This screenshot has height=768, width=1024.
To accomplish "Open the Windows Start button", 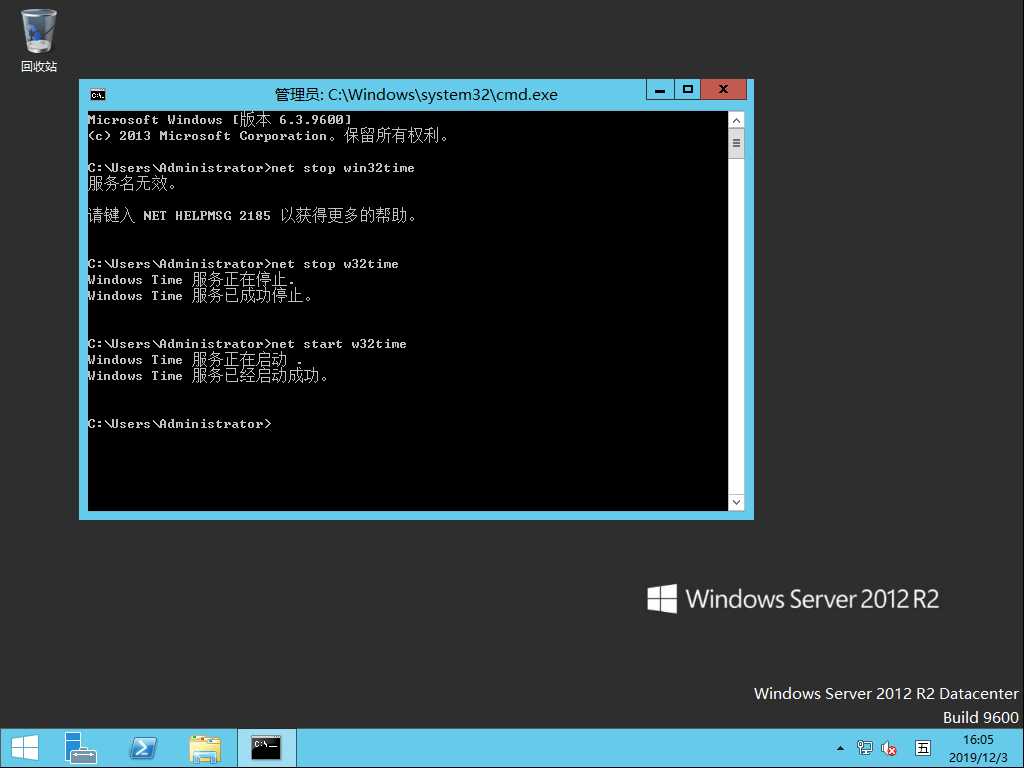I will pos(25,748).
